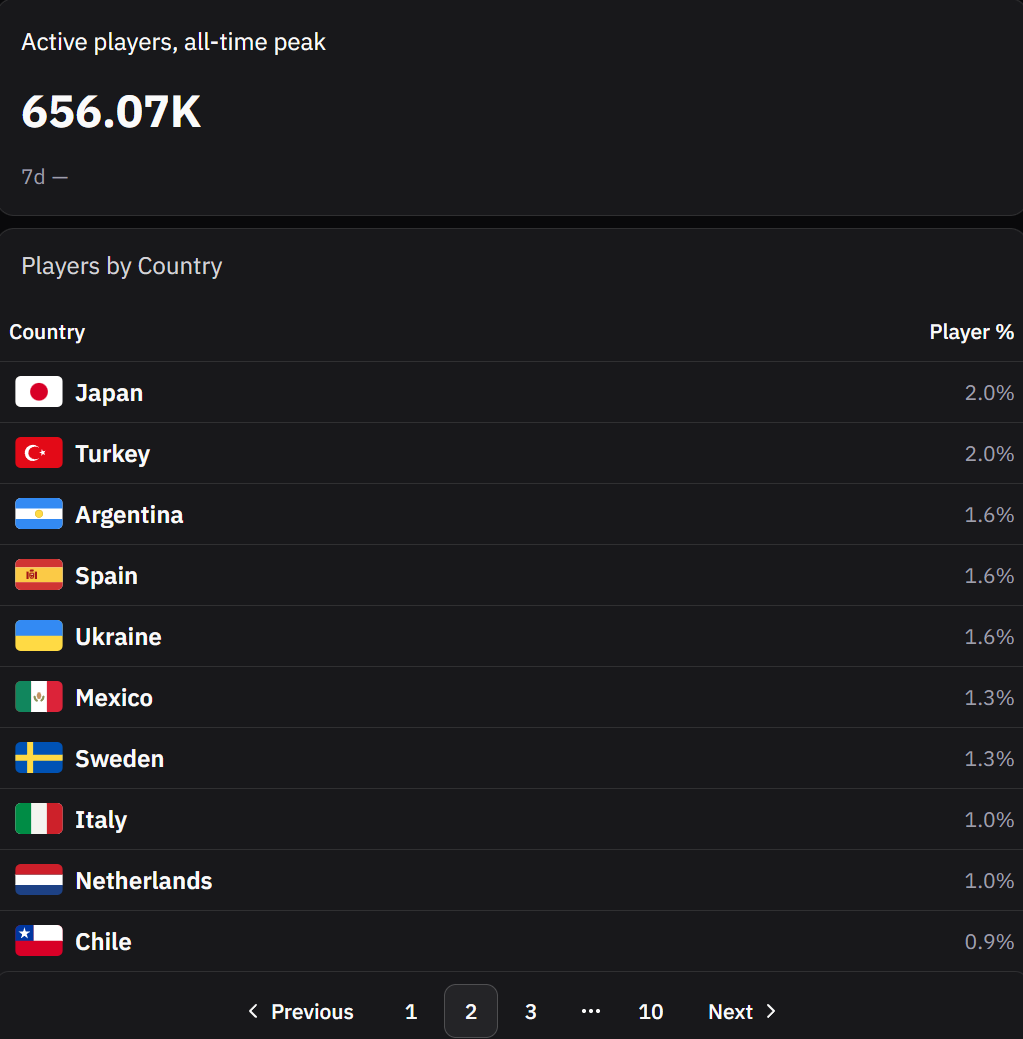Click the Ukraine flag icon

(39, 636)
